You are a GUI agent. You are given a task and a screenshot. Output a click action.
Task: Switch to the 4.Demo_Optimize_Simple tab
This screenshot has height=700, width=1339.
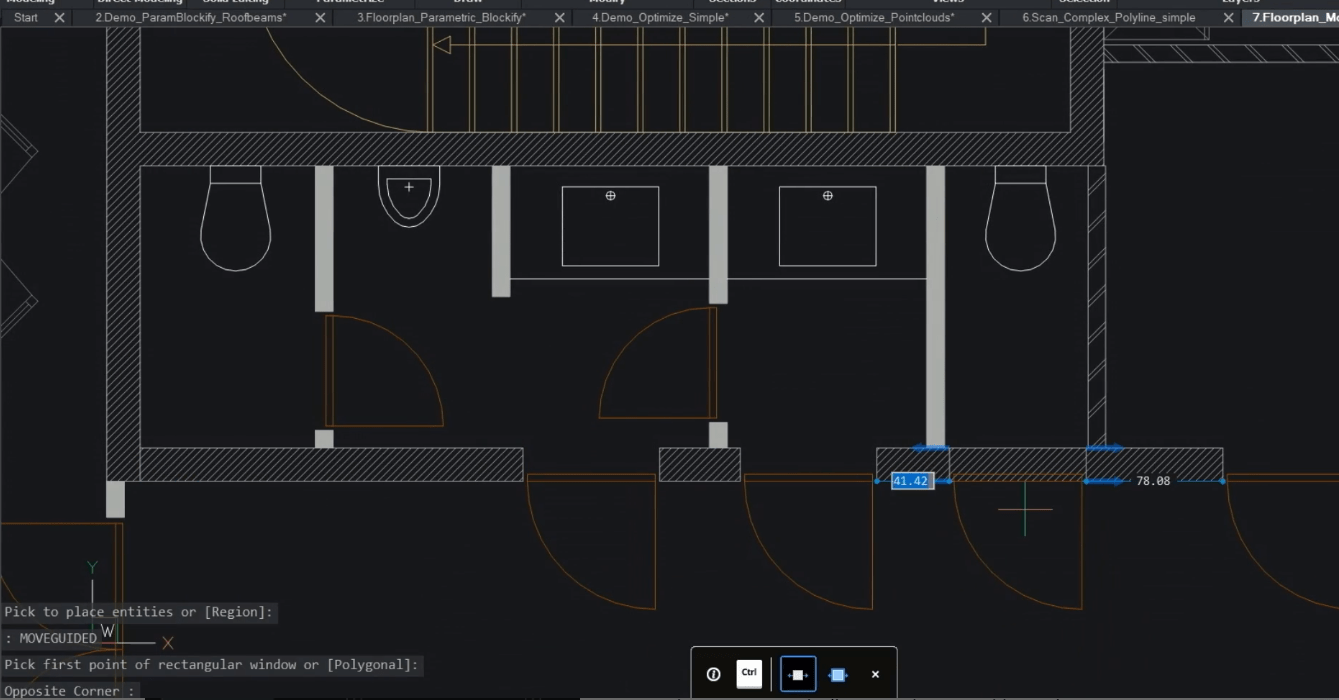pyautogui.click(x=660, y=18)
